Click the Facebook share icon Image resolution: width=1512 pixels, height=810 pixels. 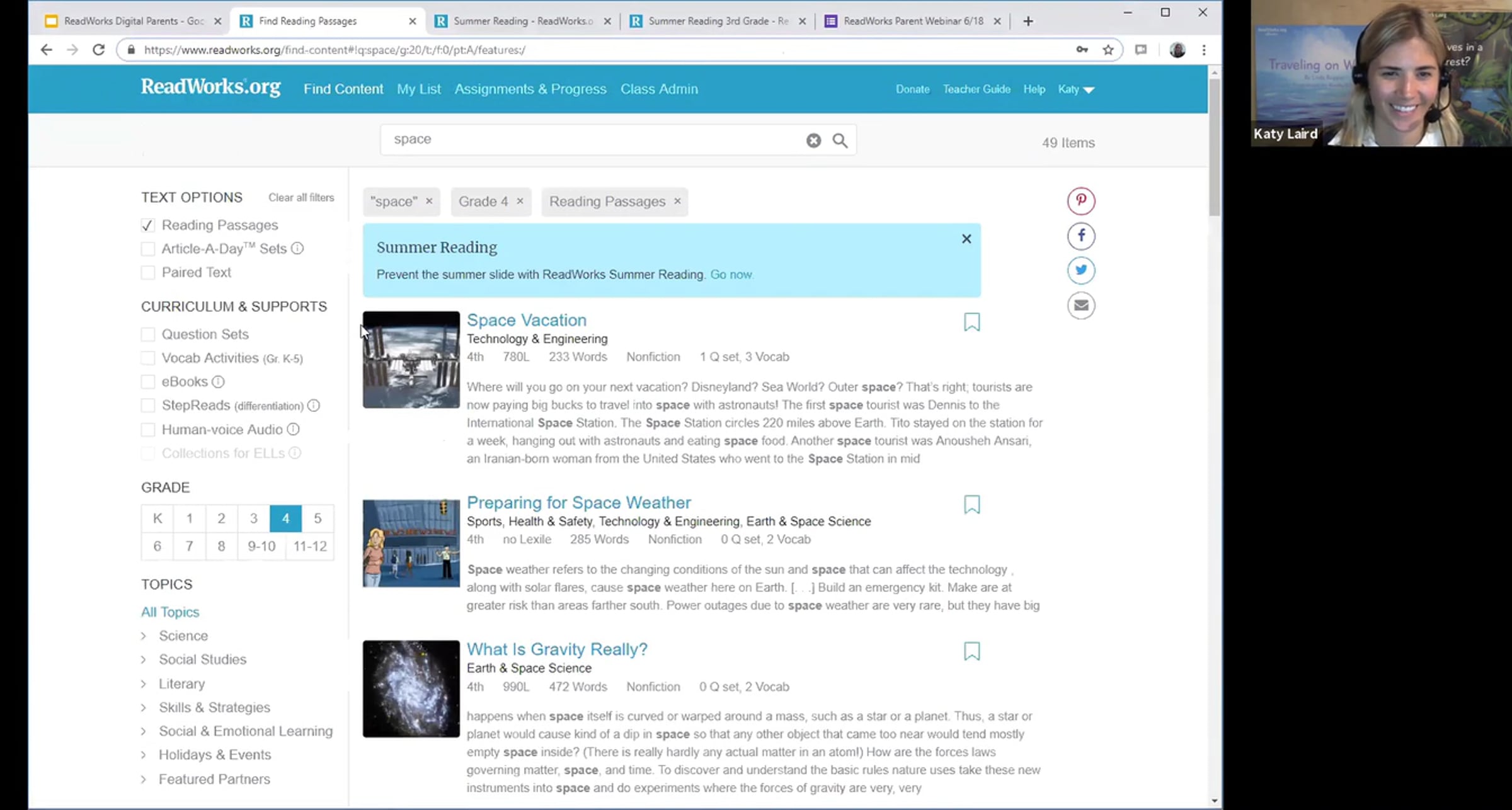click(x=1081, y=236)
